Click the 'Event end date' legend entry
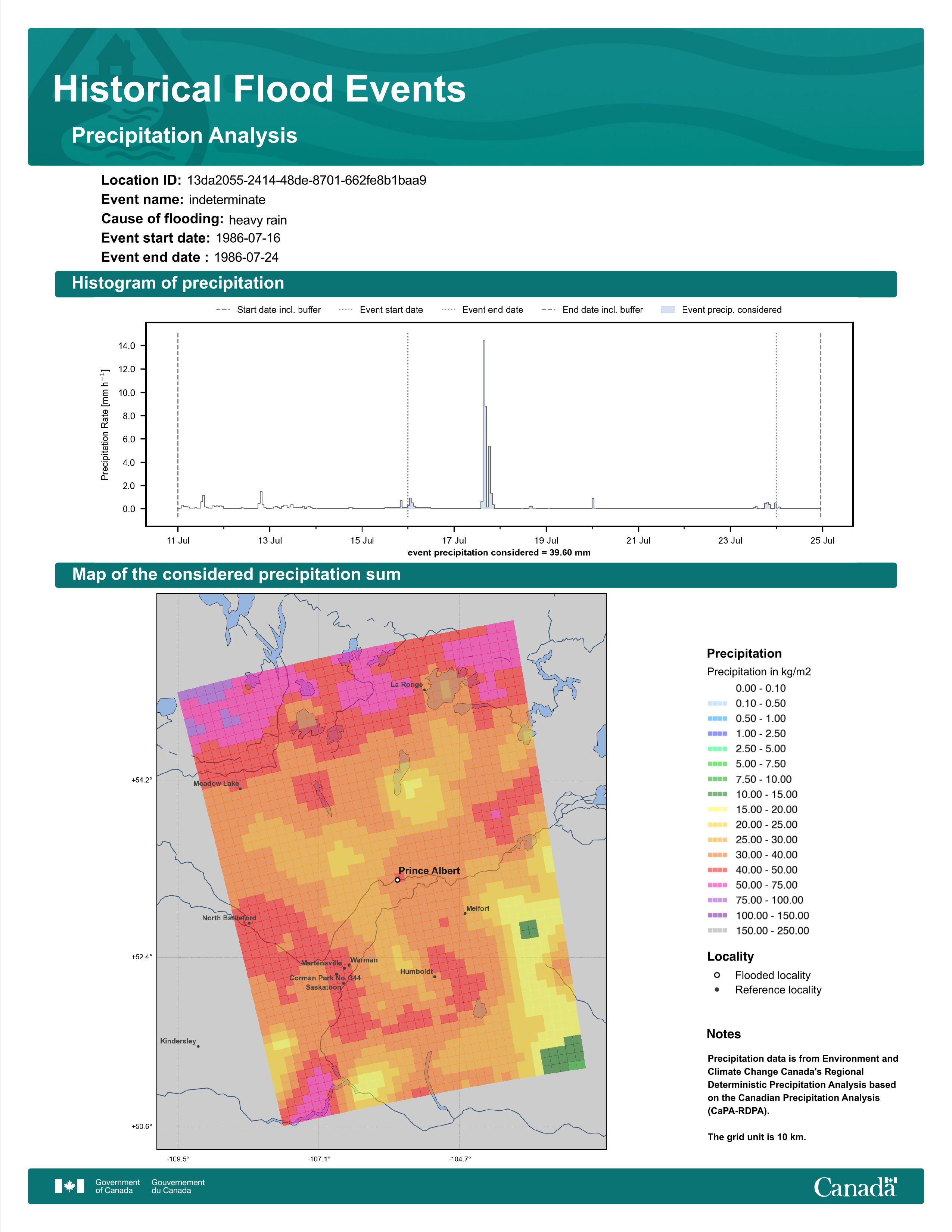The width and height of the screenshot is (952, 1232). 482,310
